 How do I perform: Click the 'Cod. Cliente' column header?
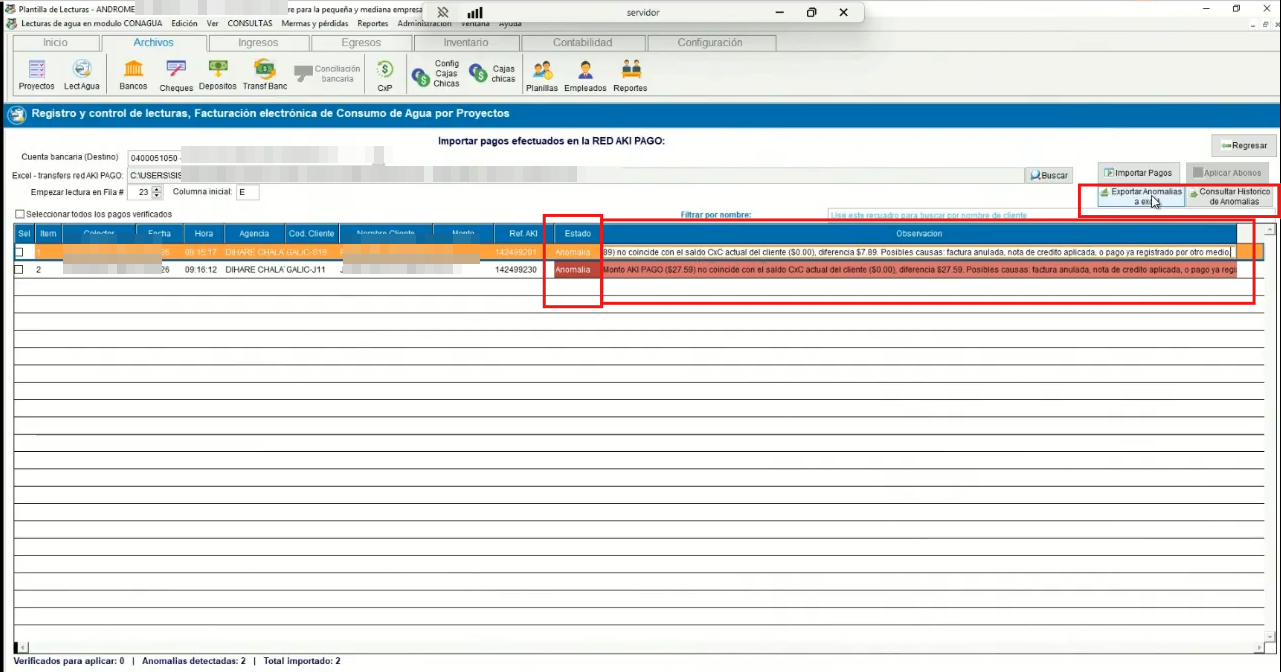tap(311, 233)
